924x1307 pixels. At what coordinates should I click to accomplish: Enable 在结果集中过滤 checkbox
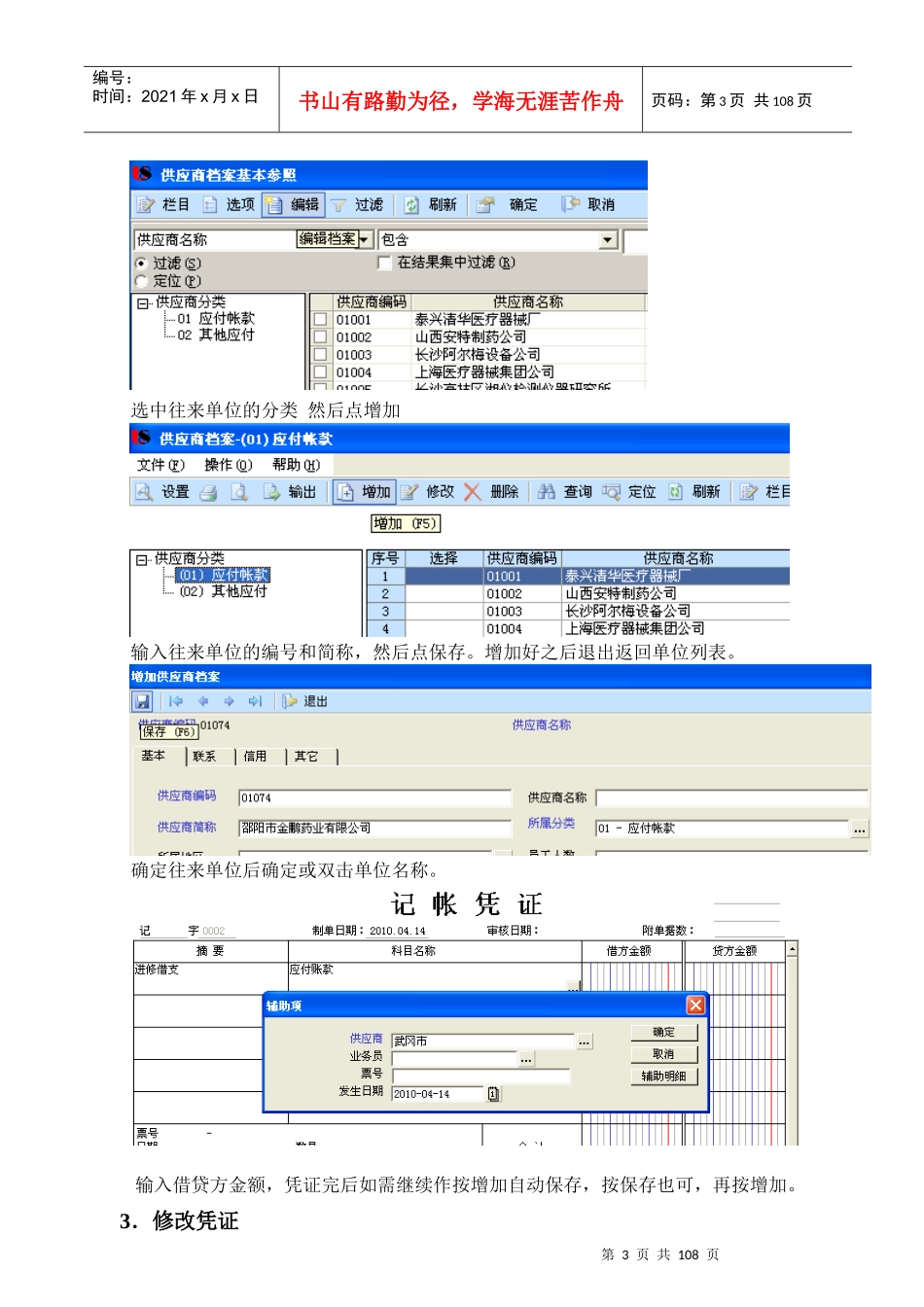tap(384, 263)
